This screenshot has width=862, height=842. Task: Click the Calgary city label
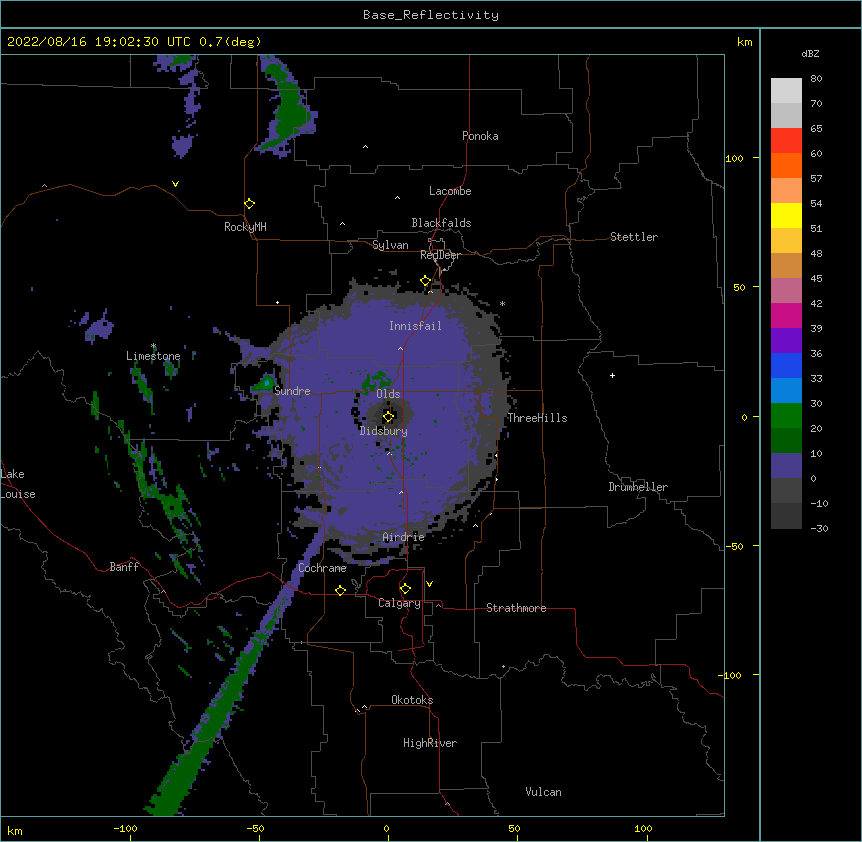click(399, 603)
